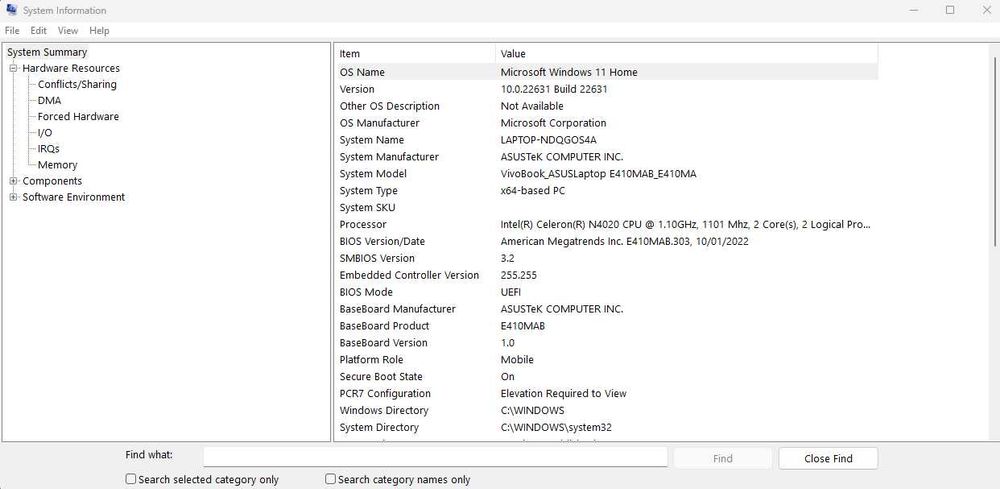Image resolution: width=1000 pixels, height=489 pixels.
Task: Click the value UEFI
Action: [511, 292]
